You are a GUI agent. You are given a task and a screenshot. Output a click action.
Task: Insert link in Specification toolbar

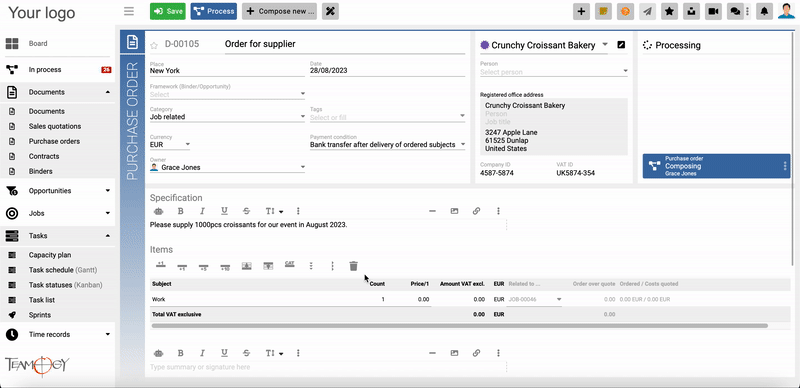pyautogui.click(x=477, y=211)
